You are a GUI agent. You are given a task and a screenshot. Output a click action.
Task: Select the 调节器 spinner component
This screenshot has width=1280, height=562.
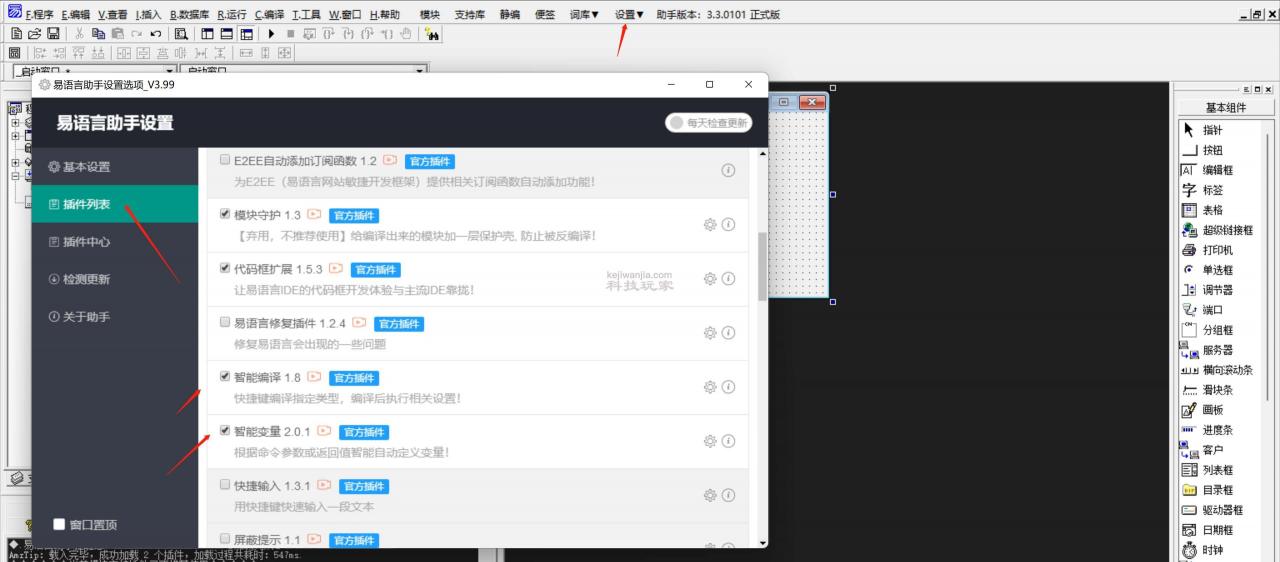click(1207, 290)
